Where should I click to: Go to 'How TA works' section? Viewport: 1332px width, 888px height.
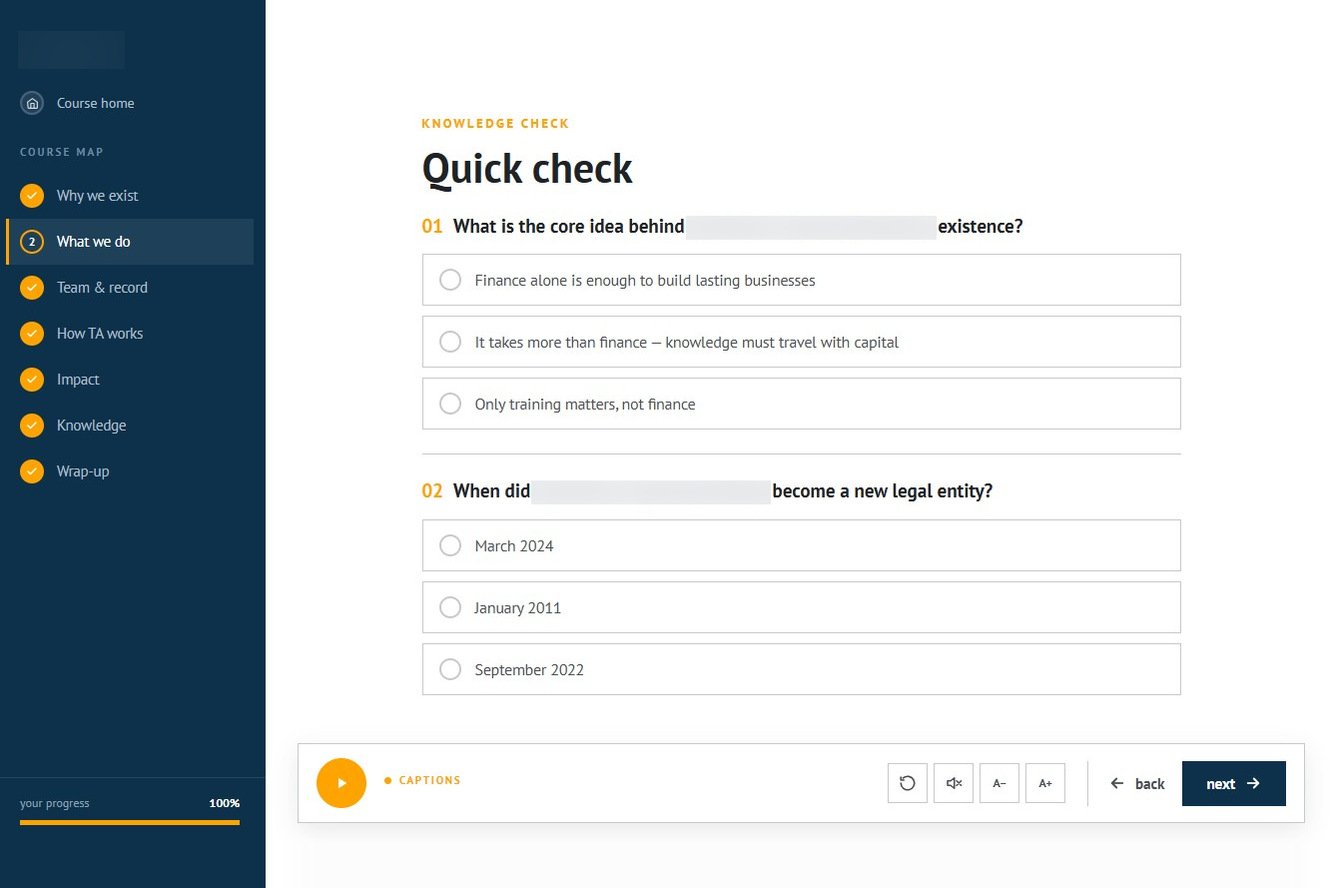130,334
